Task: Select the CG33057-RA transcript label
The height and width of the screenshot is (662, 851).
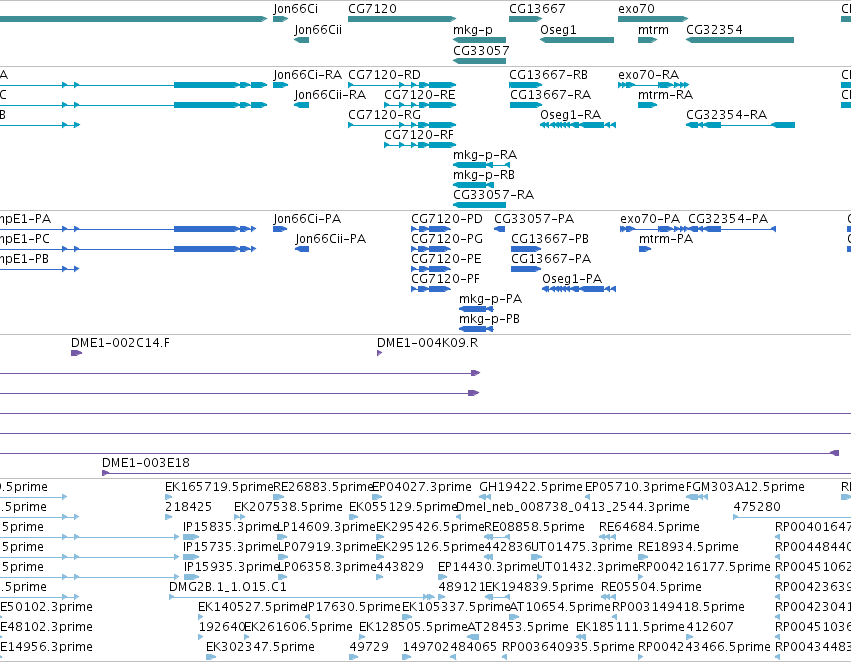Action: 493,195
